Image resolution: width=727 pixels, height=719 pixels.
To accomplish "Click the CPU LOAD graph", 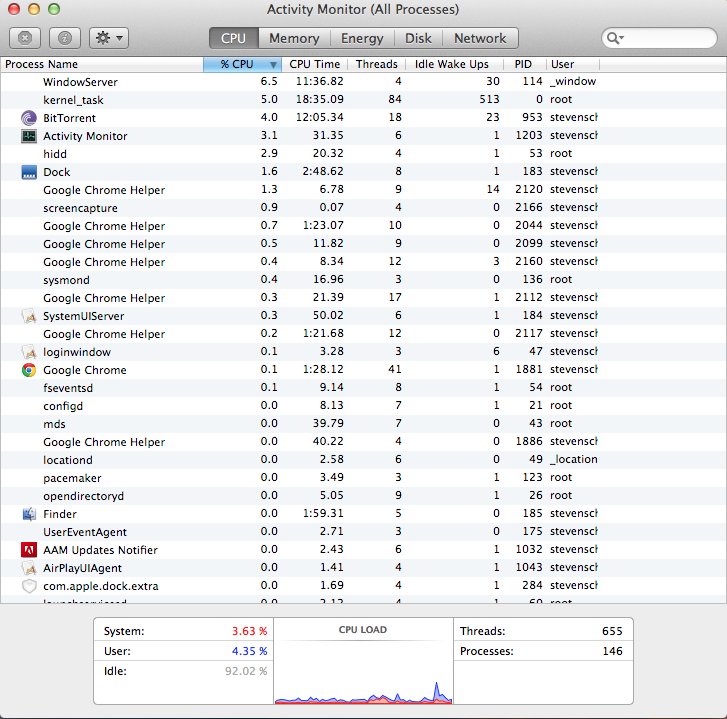I will [x=363, y=672].
